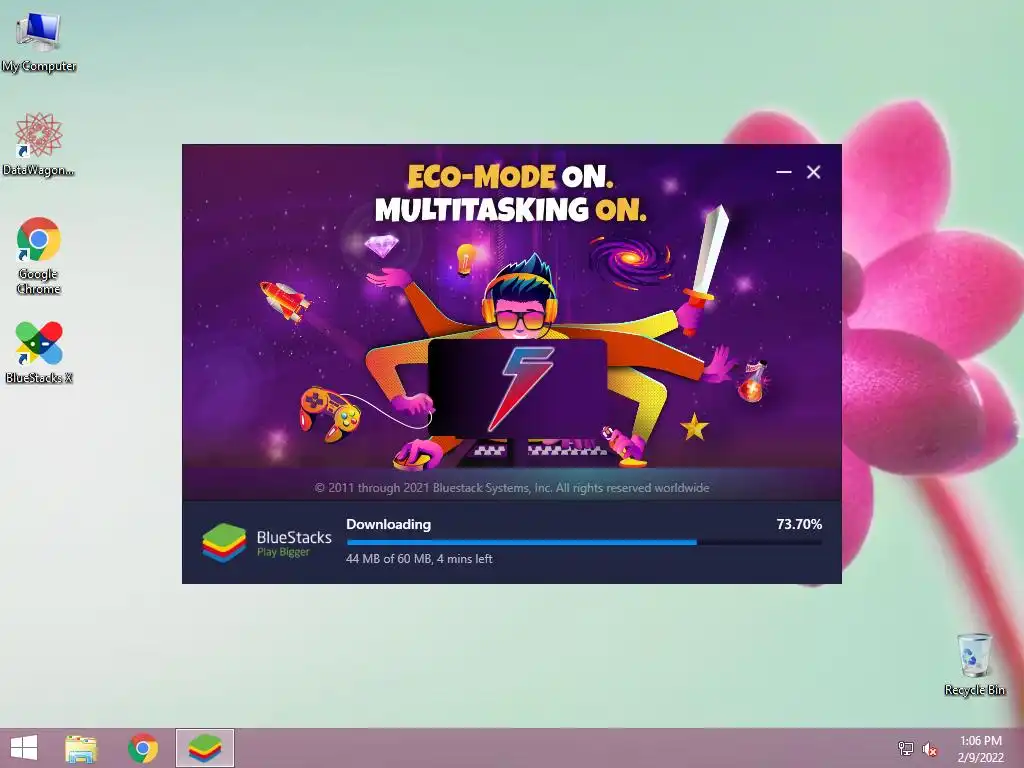The image size is (1024, 768).
Task: Click the BlueStacks Play Bigger logo
Action: coord(266,542)
